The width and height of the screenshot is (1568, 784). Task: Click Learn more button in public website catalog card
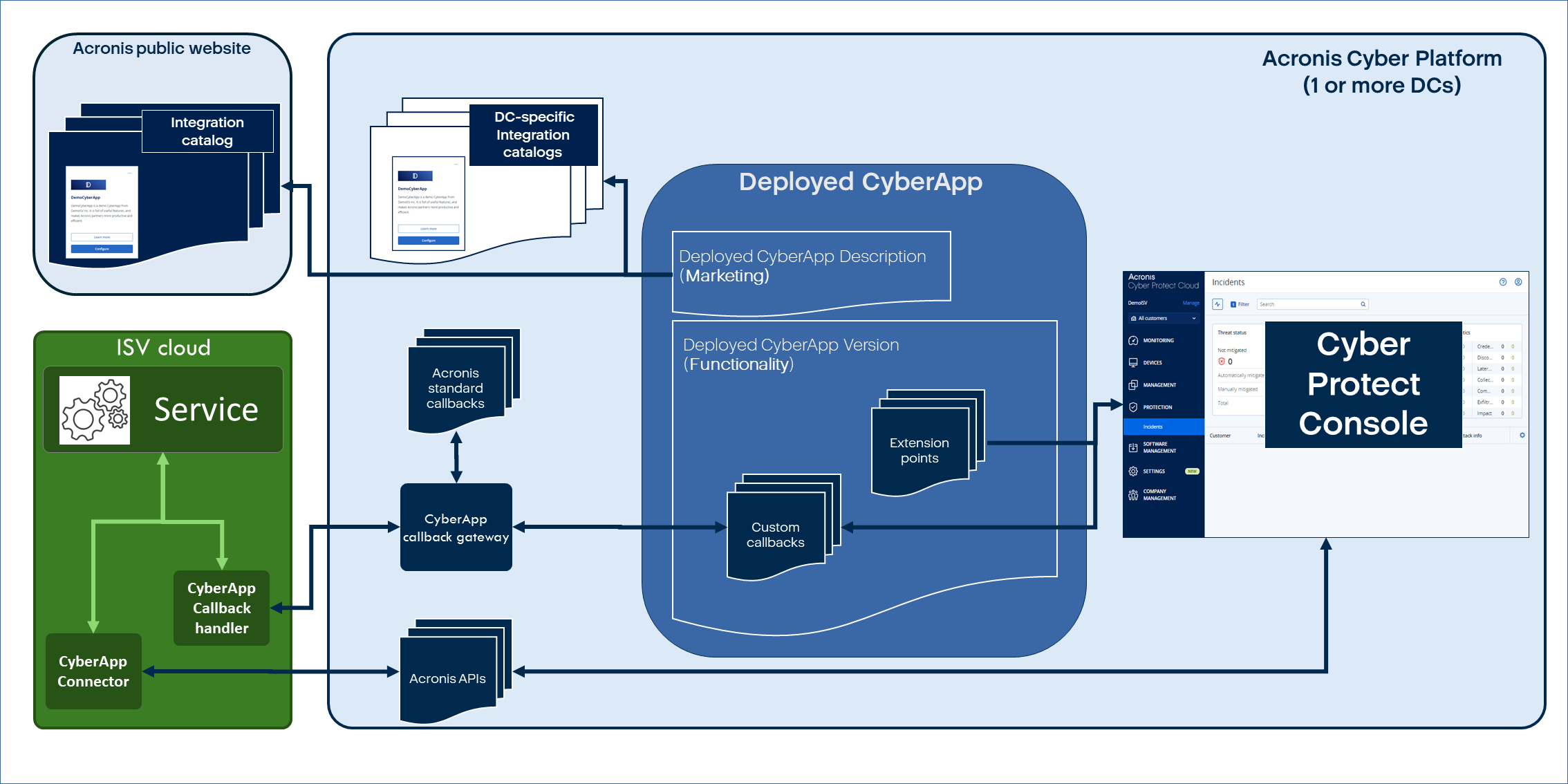pos(102,237)
